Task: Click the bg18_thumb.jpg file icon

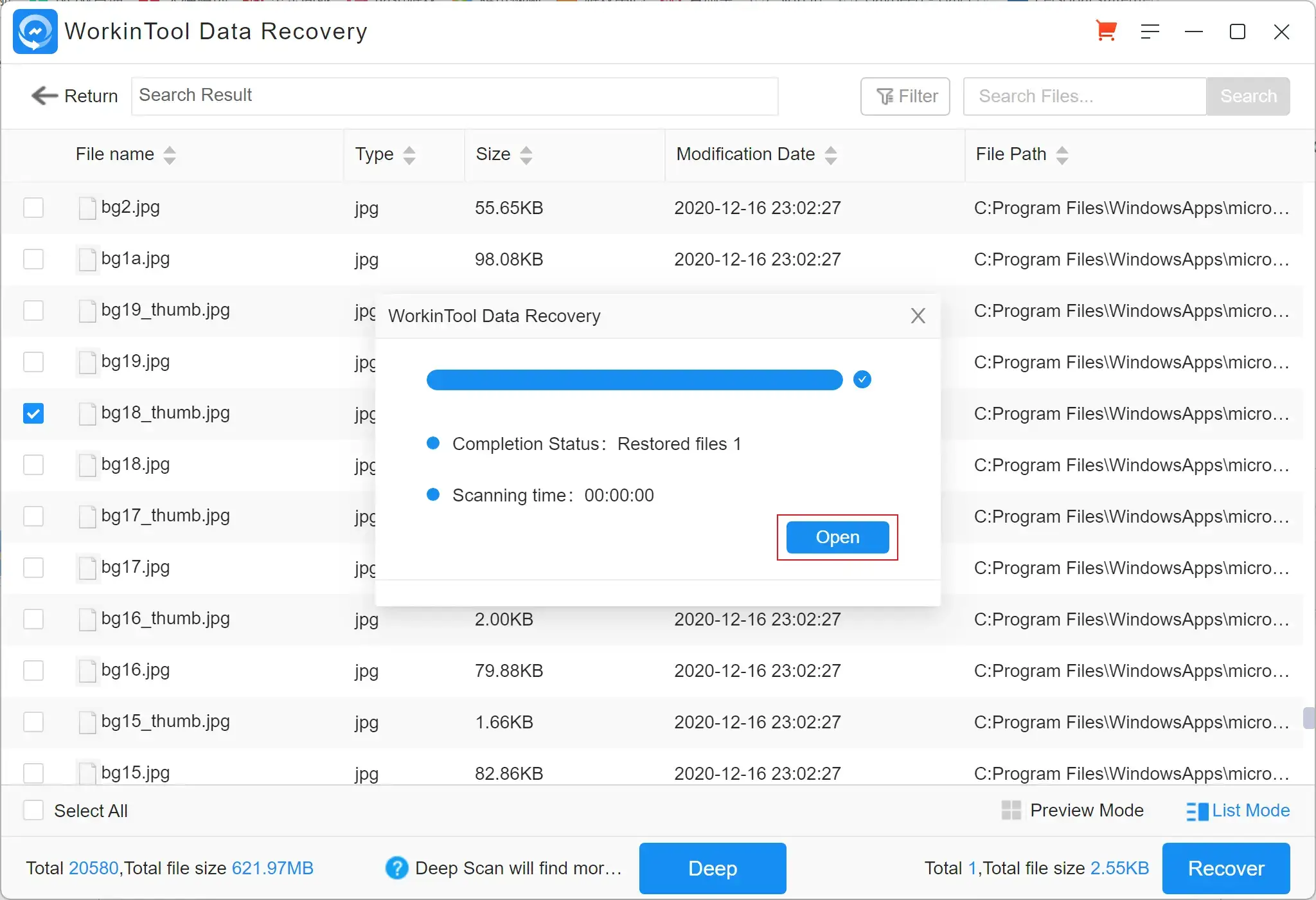Action: pos(87,414)
